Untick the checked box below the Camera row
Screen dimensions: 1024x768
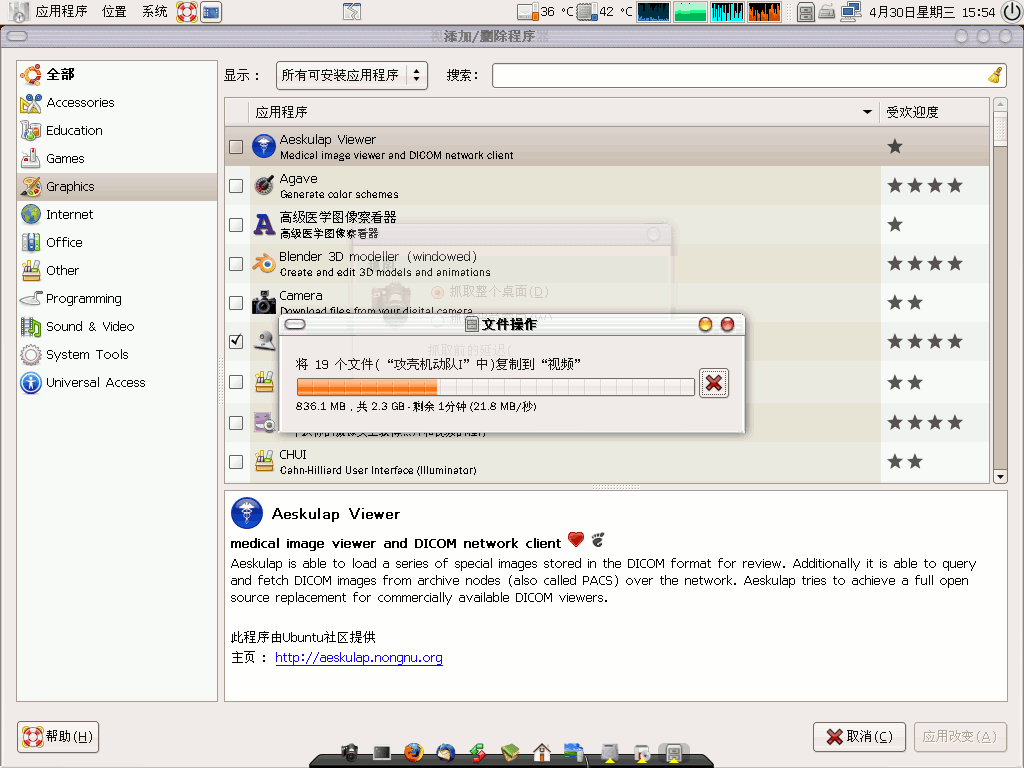point(236,342)
